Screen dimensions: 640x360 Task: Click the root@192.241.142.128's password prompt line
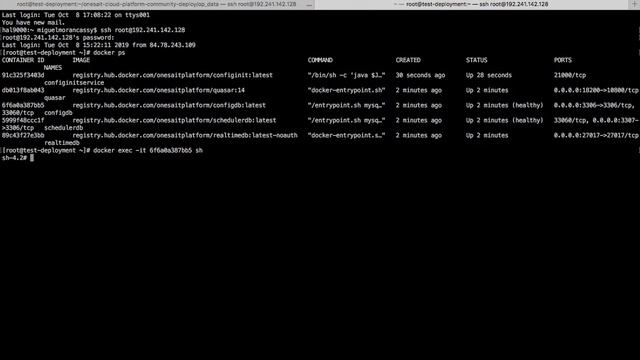[58, 38]
